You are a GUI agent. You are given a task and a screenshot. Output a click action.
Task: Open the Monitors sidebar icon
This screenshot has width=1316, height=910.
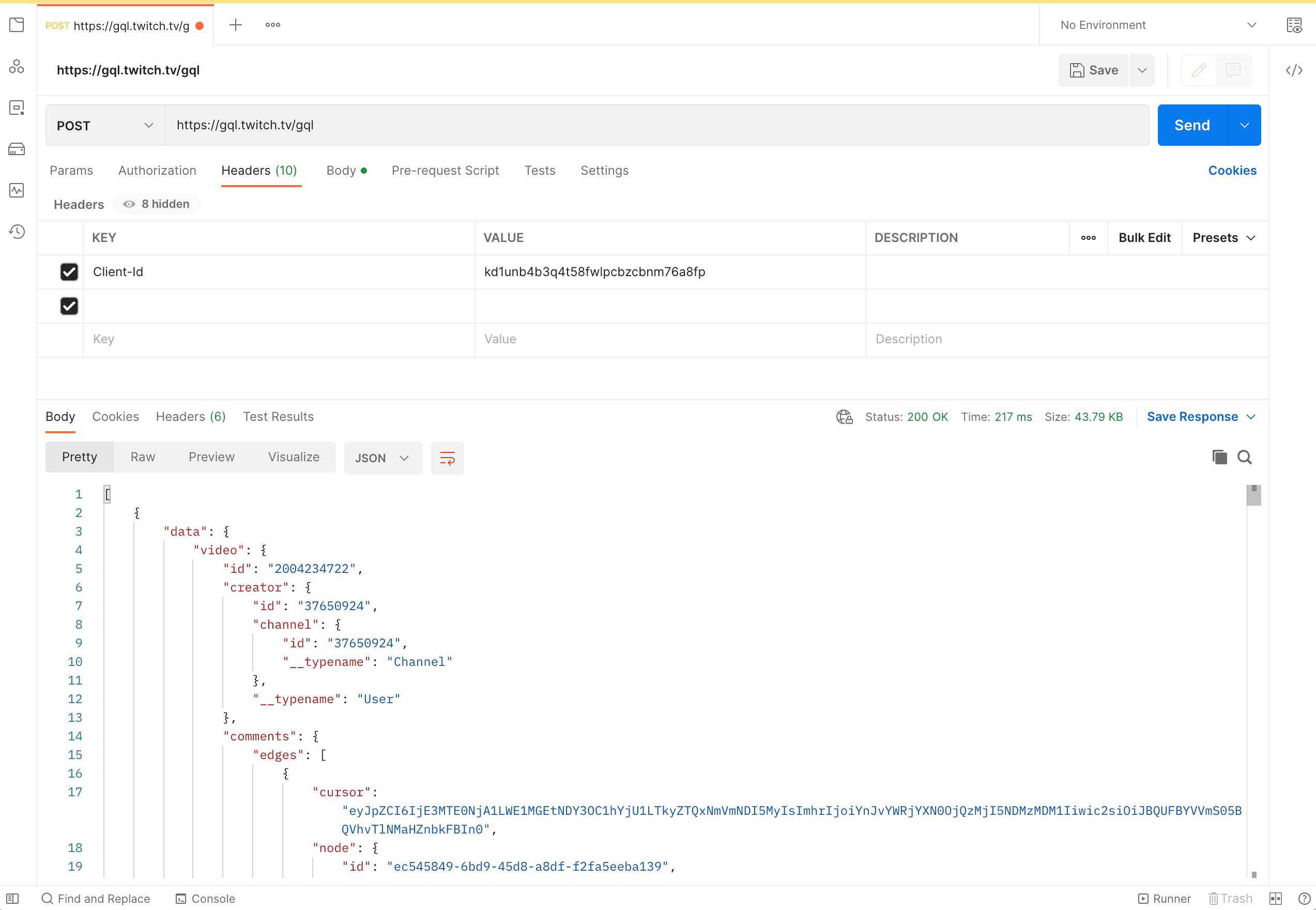click(17, 190)
